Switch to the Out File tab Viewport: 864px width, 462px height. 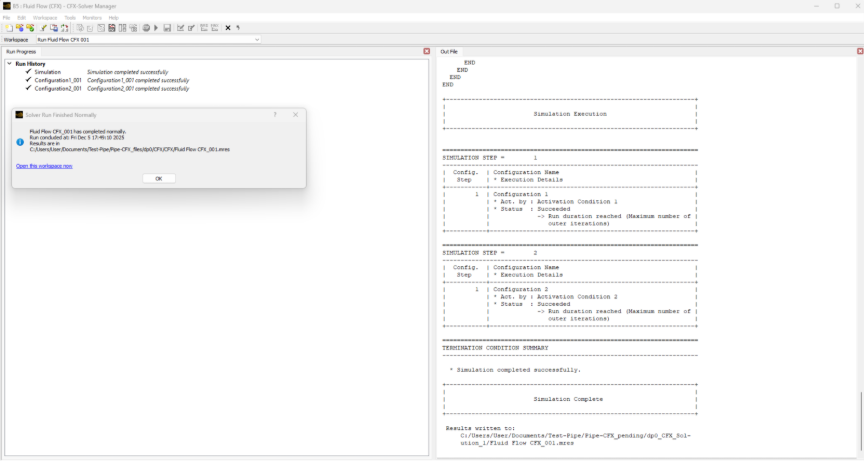(449, 51)
